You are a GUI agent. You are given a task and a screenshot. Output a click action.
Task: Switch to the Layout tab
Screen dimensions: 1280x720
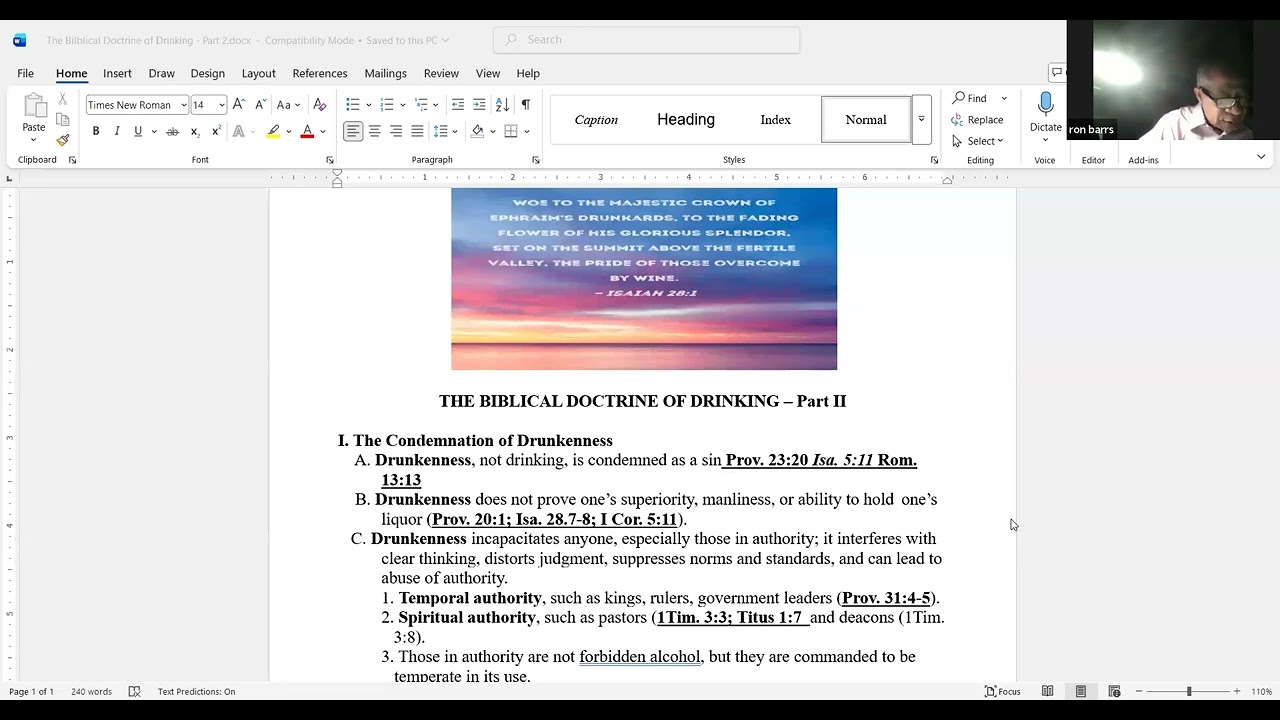[x=258, y=73]
